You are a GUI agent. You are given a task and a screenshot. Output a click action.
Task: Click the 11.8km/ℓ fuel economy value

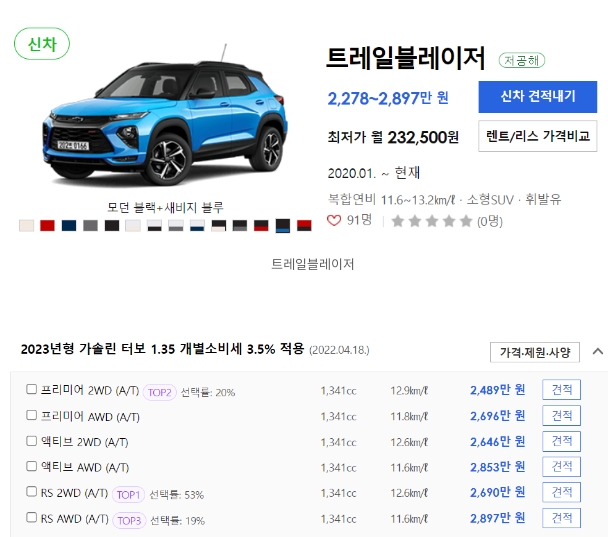[x=409, y=416]
